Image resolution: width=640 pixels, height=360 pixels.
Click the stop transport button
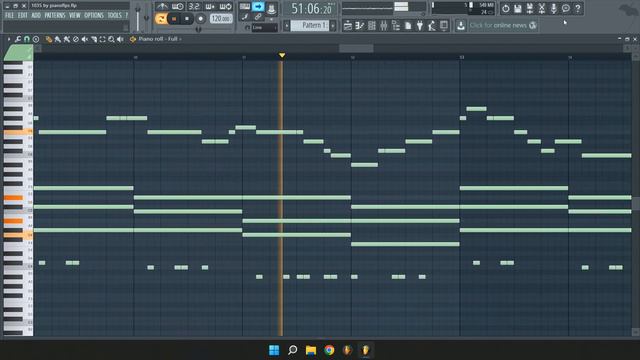187,19
